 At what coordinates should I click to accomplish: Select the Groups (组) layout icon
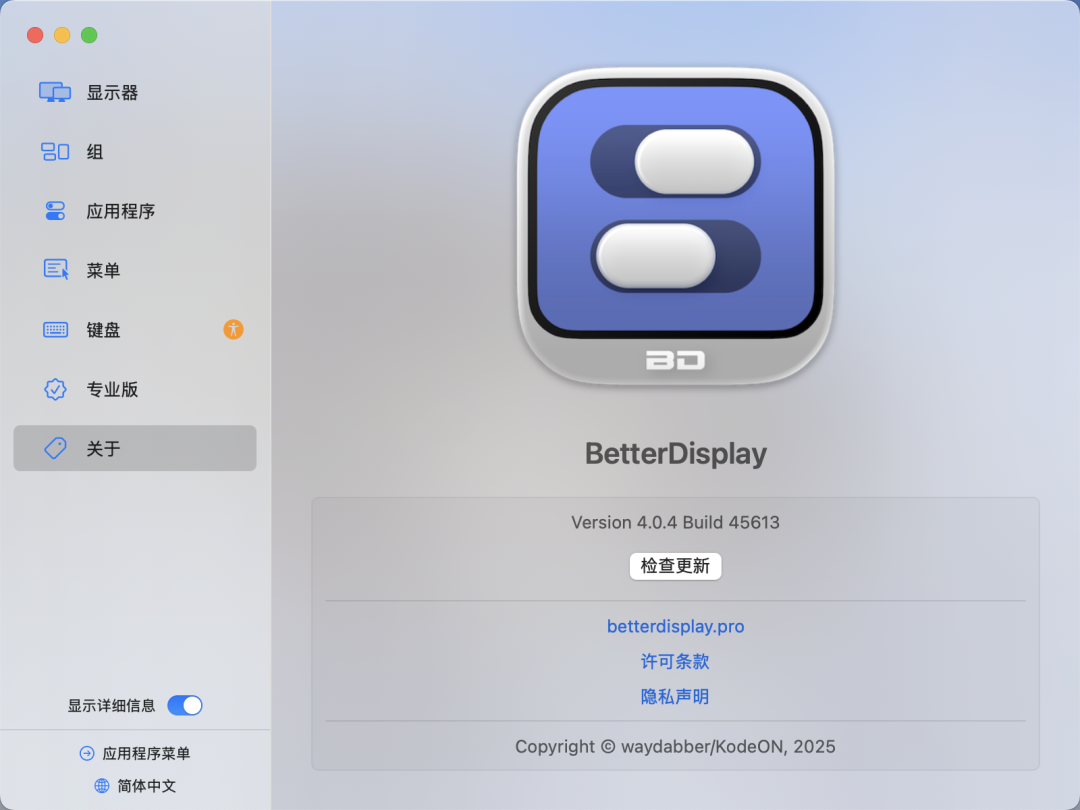55,152
